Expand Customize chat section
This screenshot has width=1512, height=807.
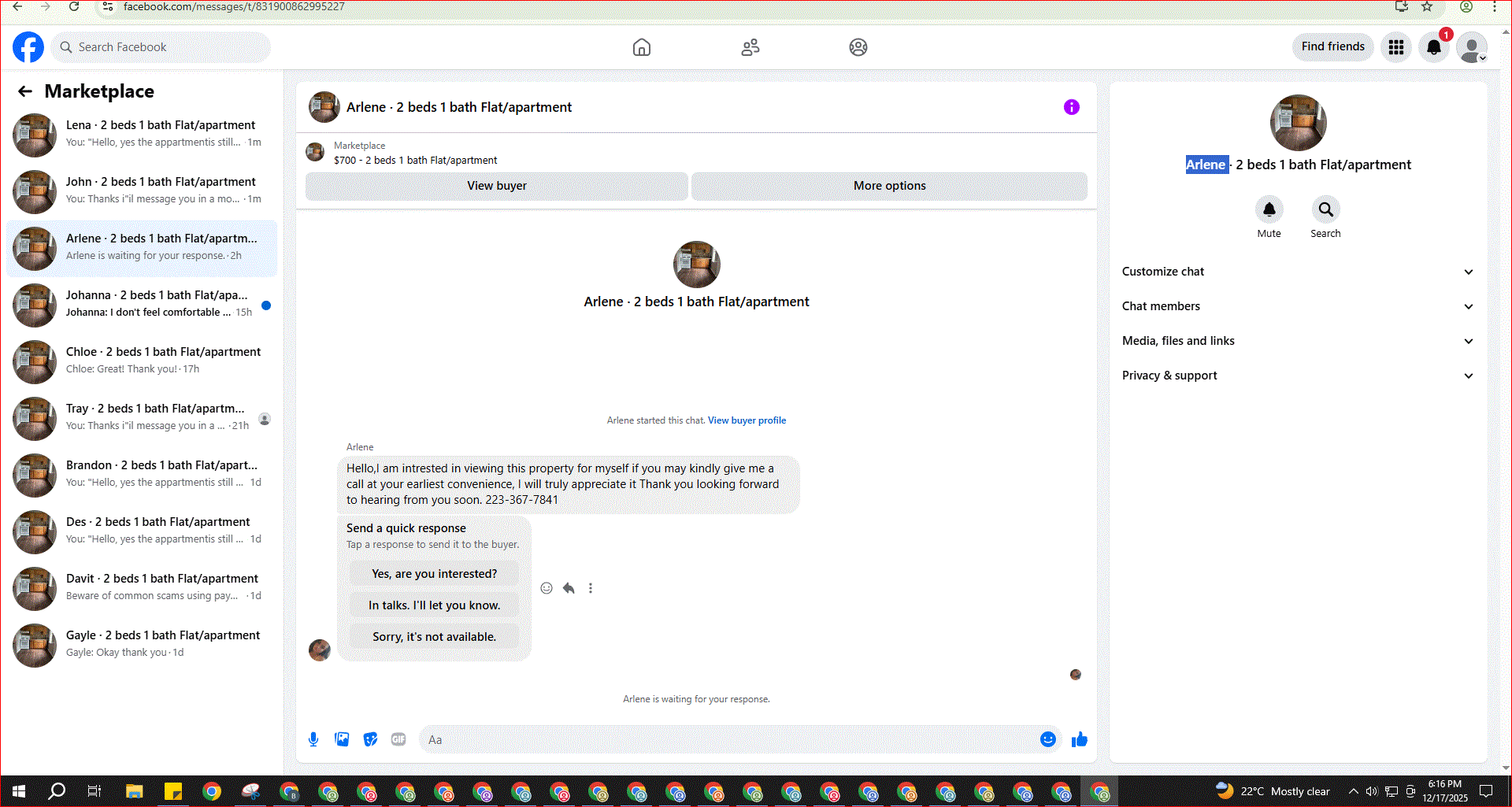1298,272
